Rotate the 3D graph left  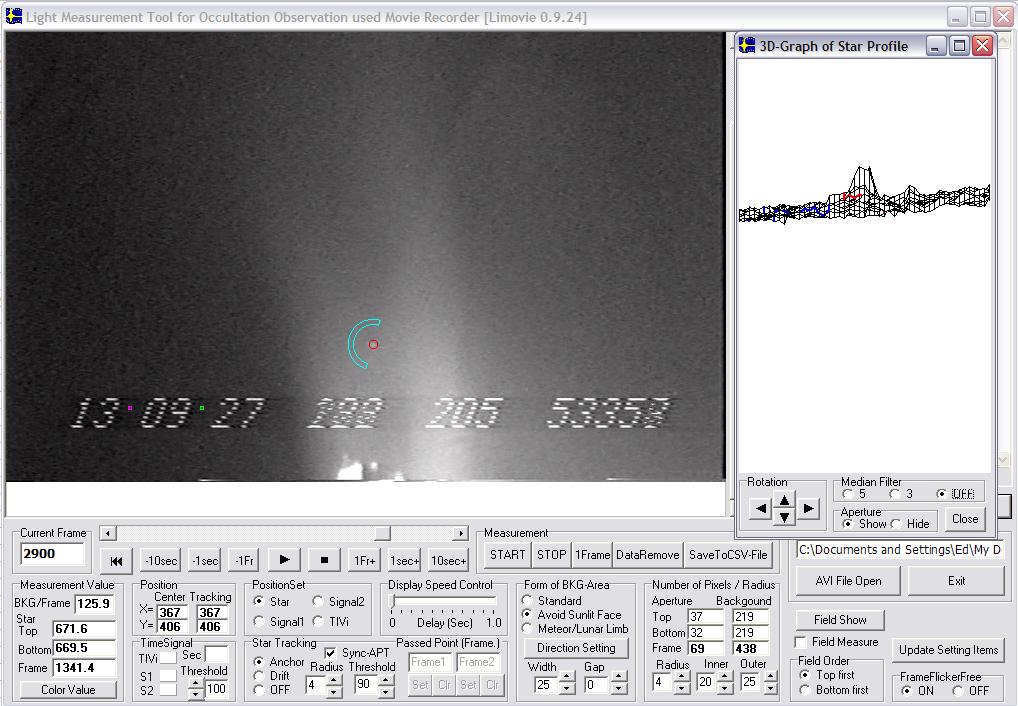tap(760, 509)
